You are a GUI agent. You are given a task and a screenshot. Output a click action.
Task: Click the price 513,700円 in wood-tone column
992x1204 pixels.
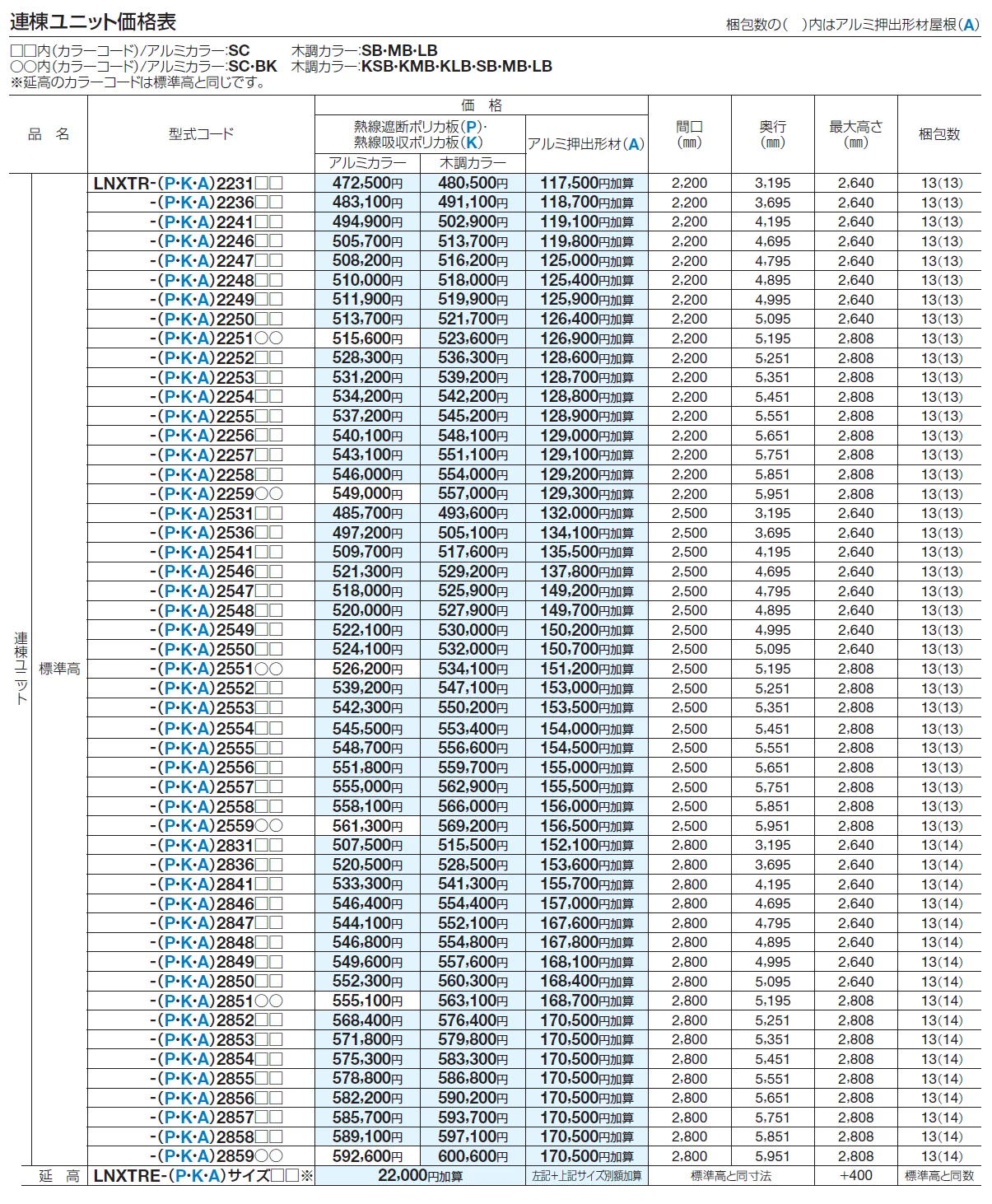click(473, 241)
